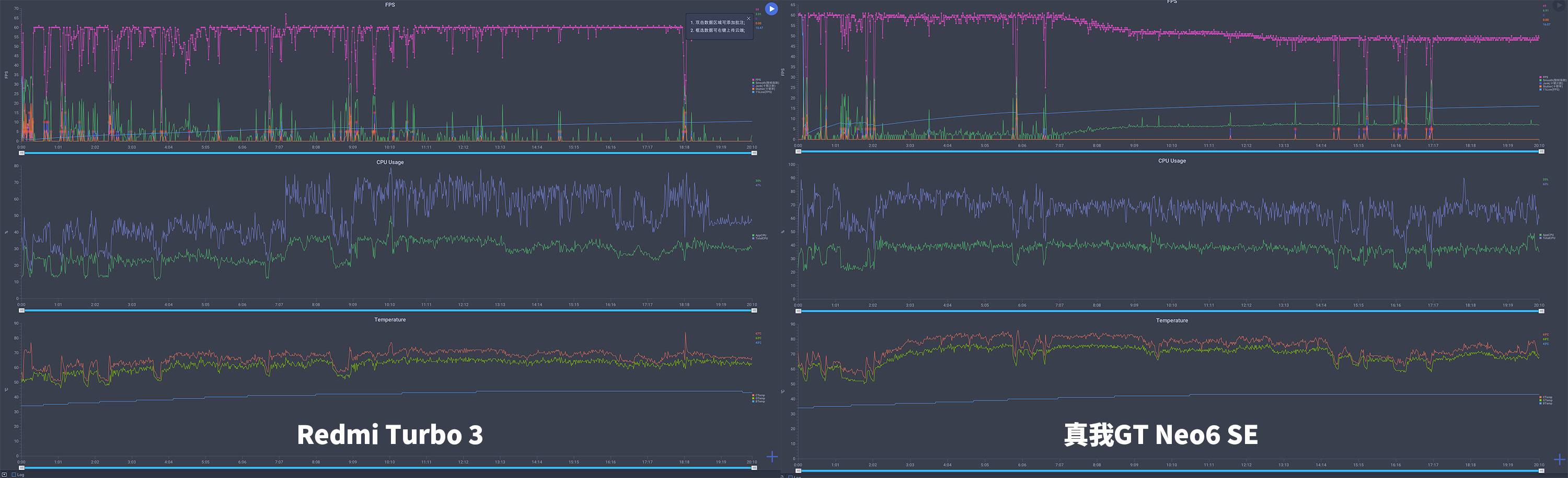Click the plus icon under Redmi Temperature chart

coord(772,456)
